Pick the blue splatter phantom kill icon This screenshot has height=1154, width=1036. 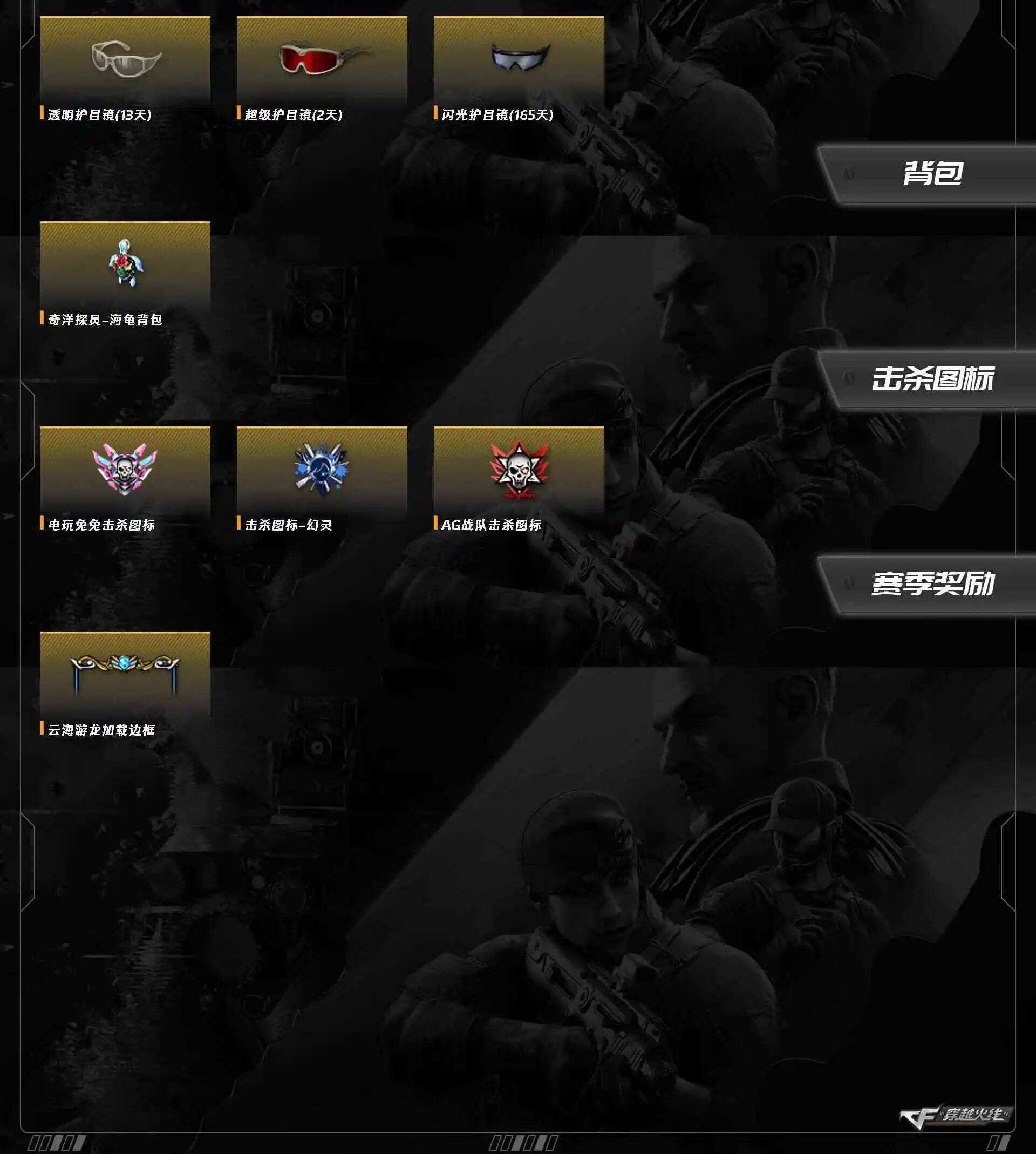(x=322, y=468)
